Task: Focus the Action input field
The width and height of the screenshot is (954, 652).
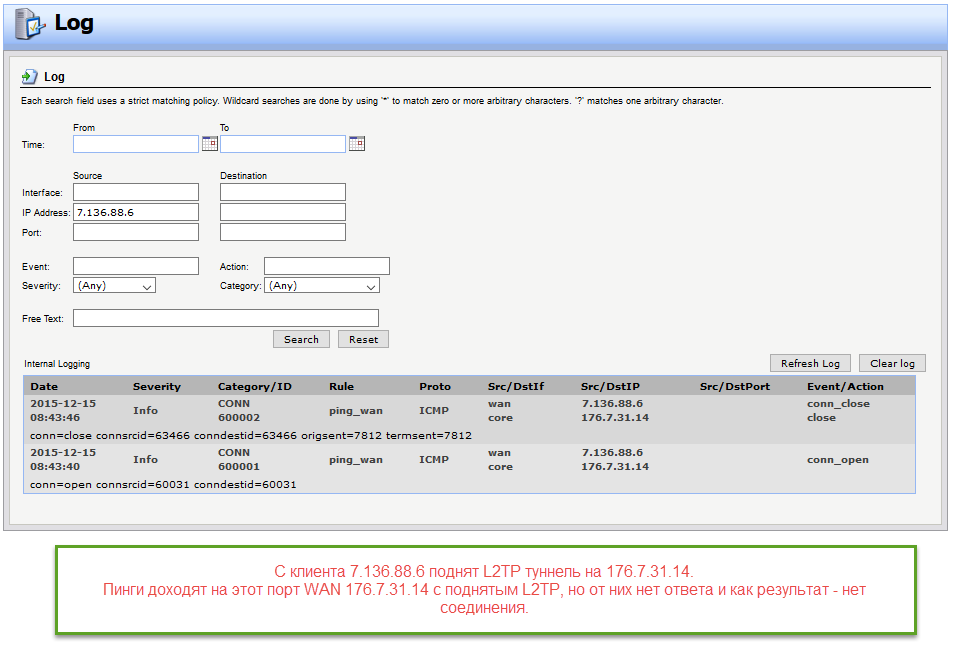Action: point(327,266)
